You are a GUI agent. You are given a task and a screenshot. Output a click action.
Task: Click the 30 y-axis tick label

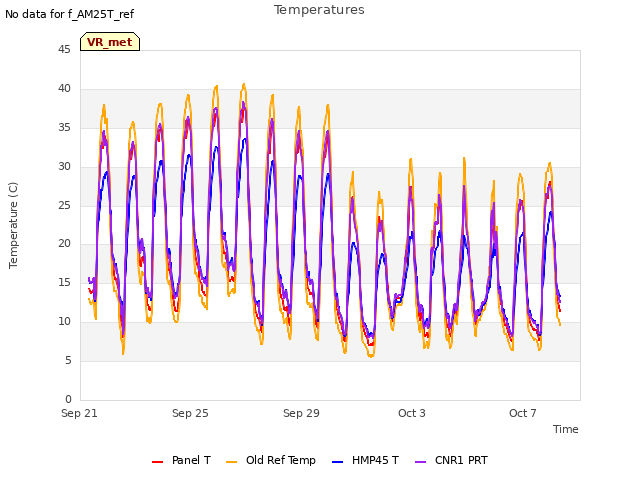click(x=64, y=166)
